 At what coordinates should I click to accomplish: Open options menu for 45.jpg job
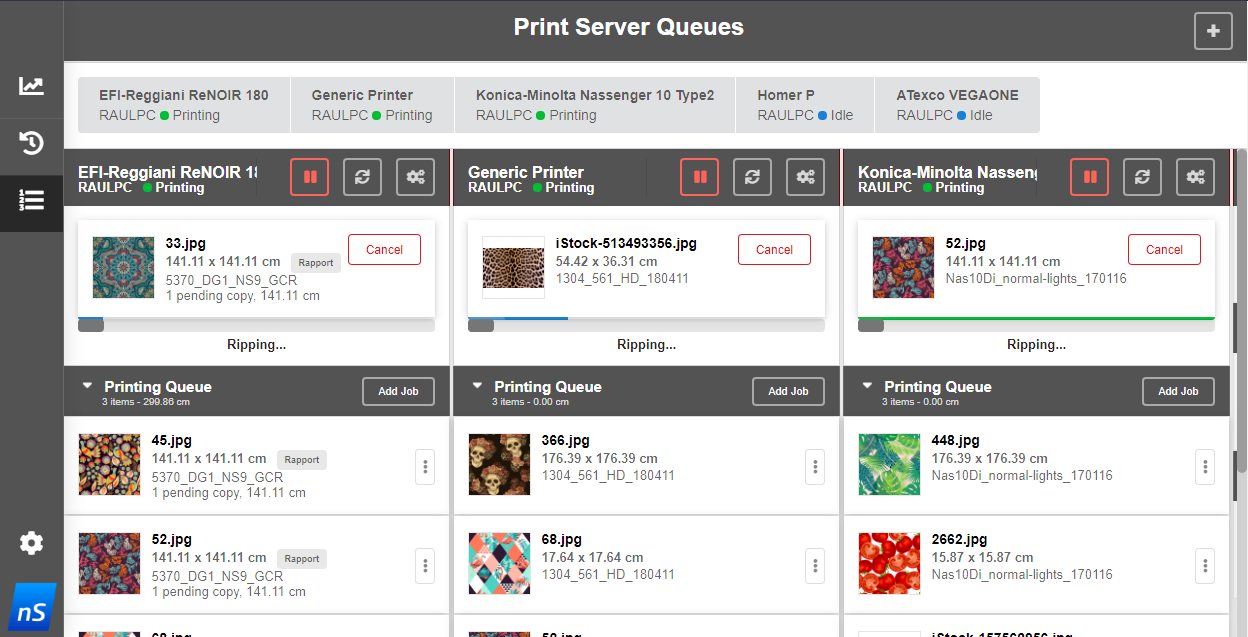(x=425, y=466)
